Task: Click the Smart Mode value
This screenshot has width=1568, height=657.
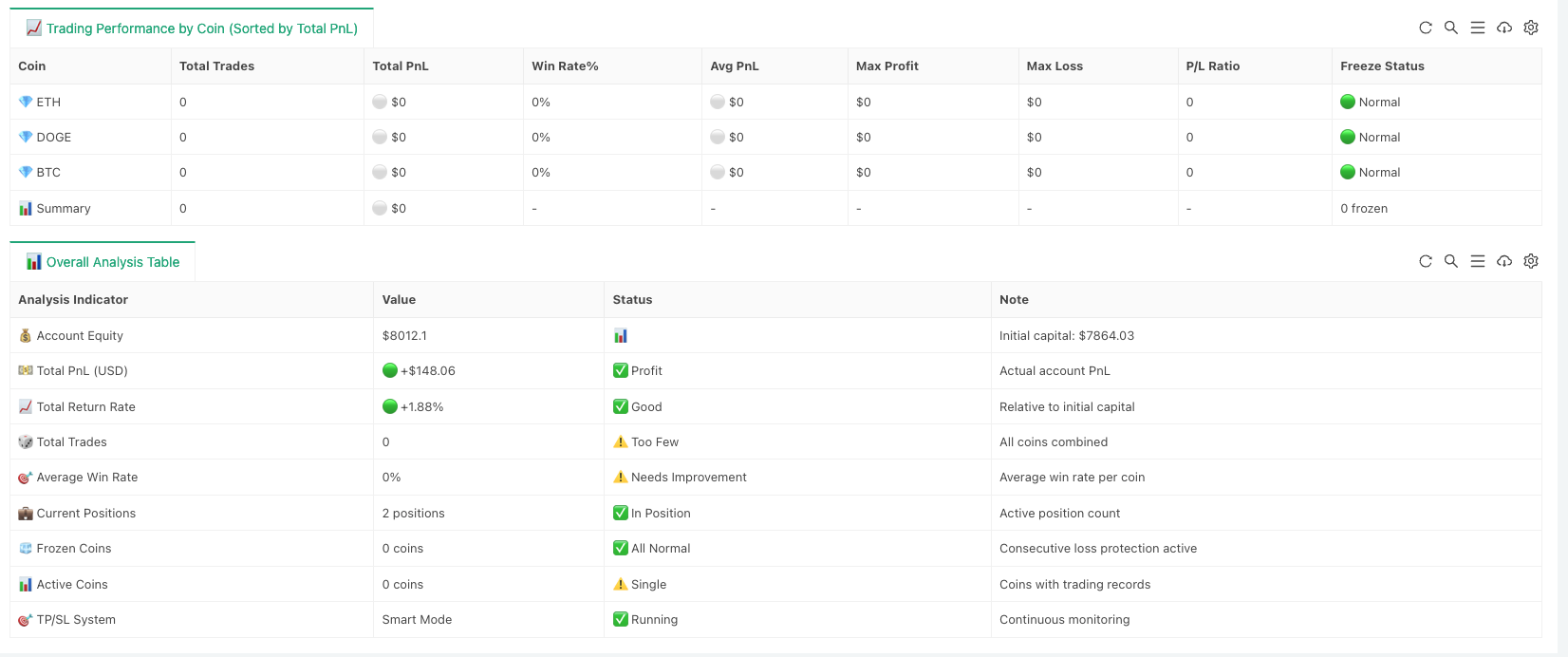Action: click(x=417, y=619)
